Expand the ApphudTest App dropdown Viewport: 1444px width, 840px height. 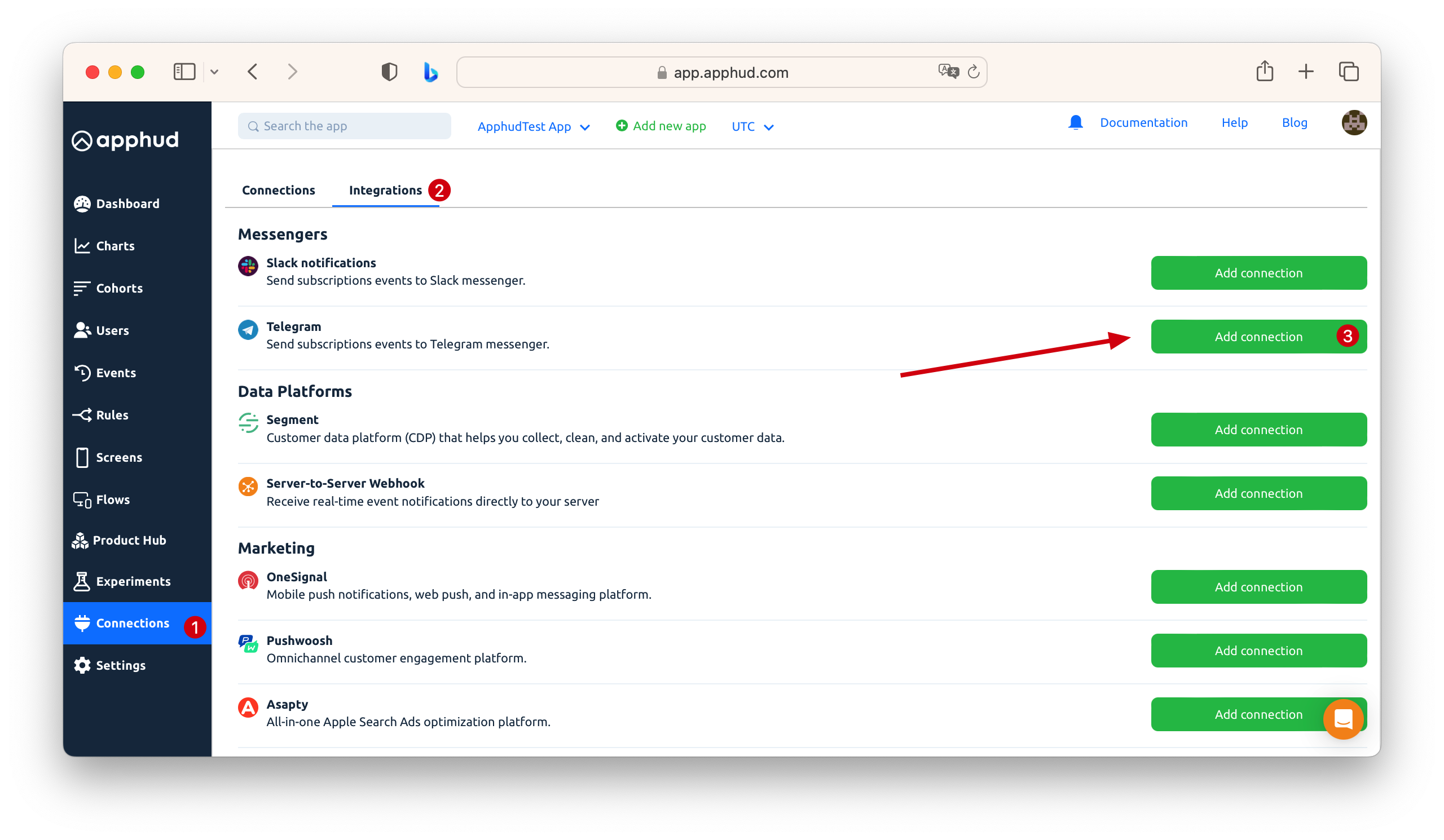534,126
